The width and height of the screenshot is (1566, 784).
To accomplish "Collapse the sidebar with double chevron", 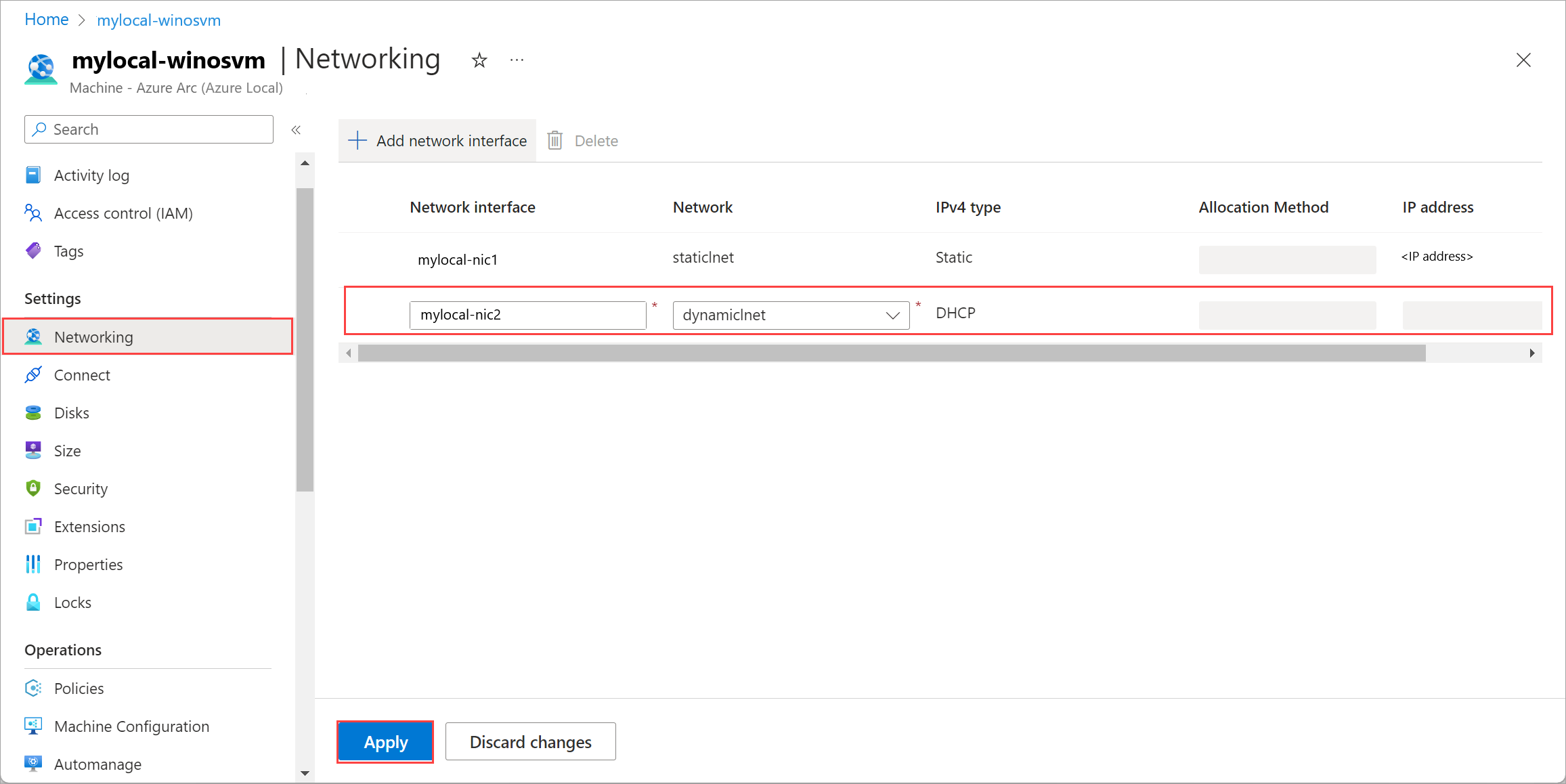I will coord(296,130).
